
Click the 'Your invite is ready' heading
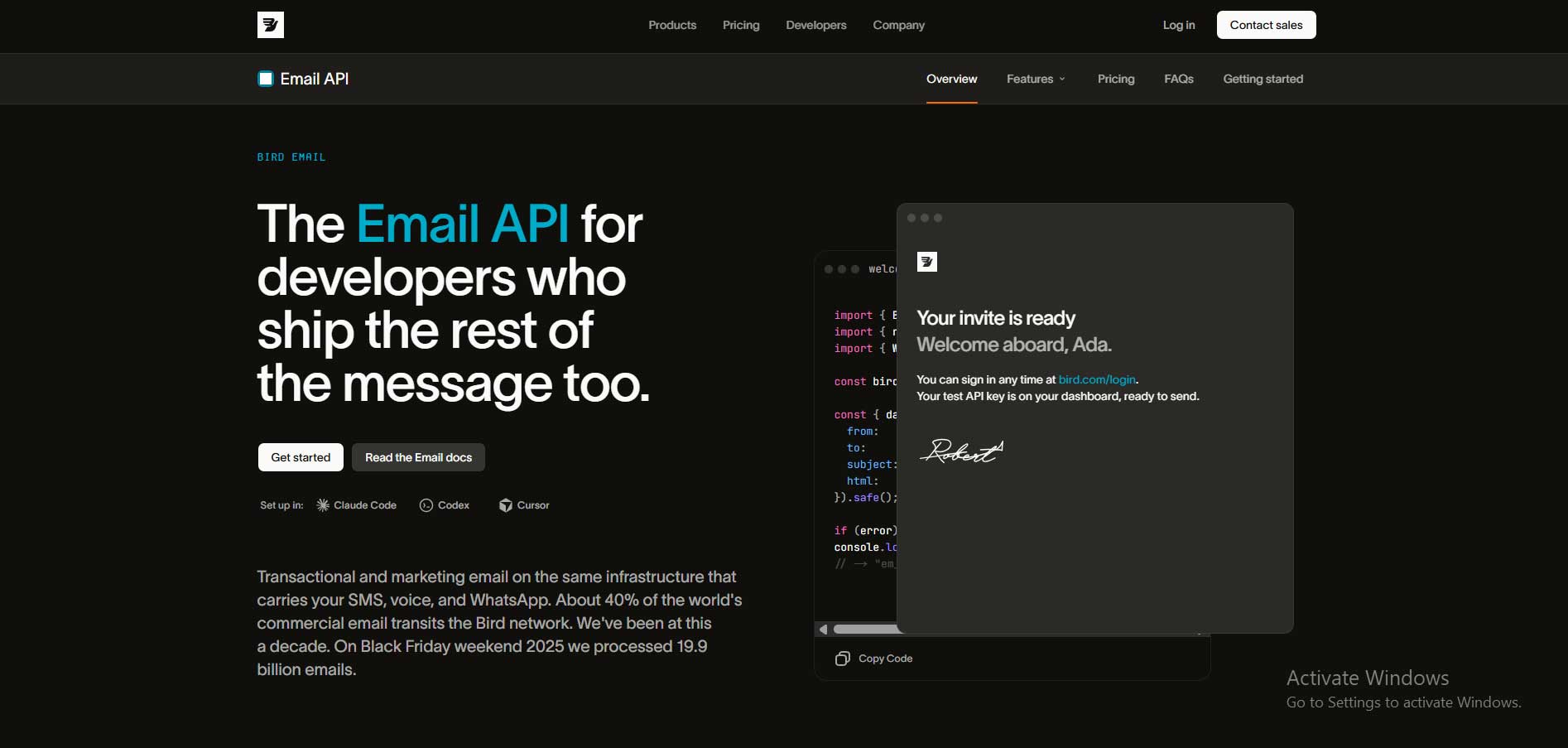point(996,318)
